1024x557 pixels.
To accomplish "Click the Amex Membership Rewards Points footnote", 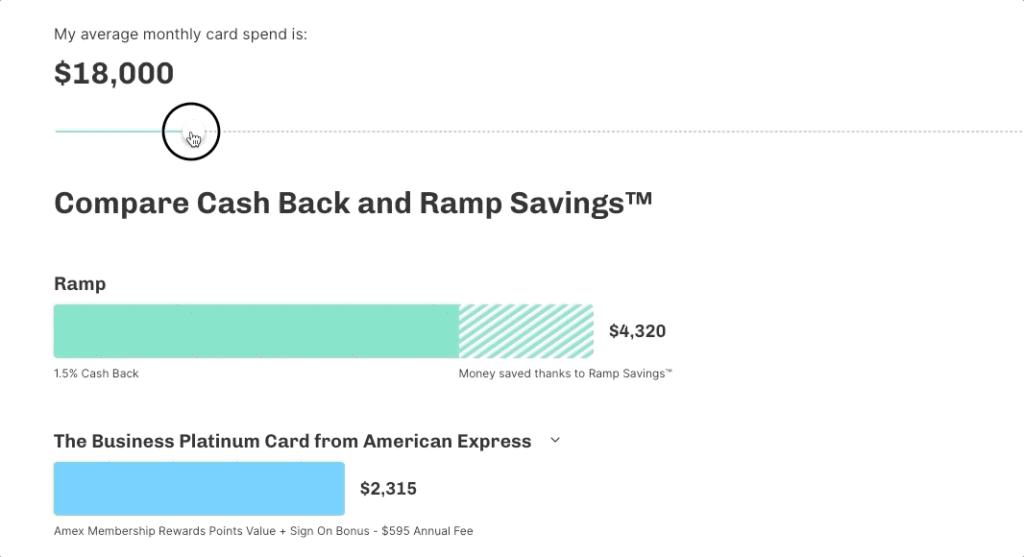I will coord(263,531).
